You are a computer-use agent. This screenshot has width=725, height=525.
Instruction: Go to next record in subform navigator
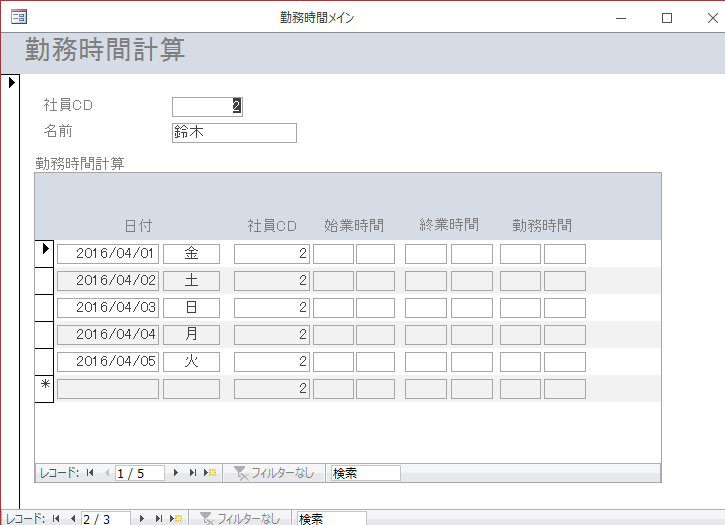177,473
